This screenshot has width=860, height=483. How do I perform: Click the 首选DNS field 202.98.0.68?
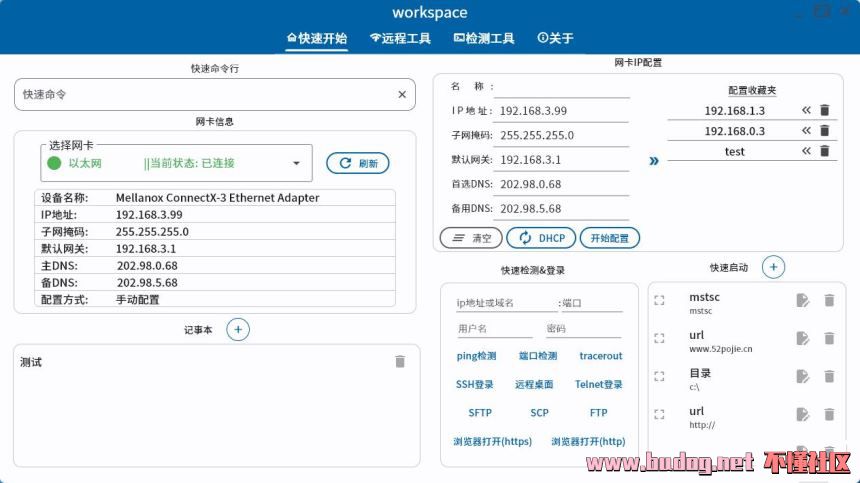point(562,184)
